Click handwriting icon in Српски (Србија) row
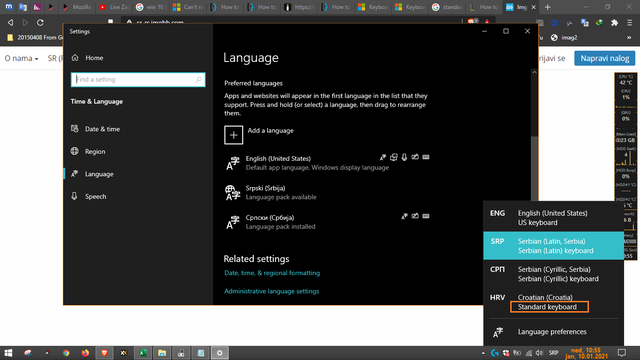This screenshot has width=640, height=360. coord(415,216)
